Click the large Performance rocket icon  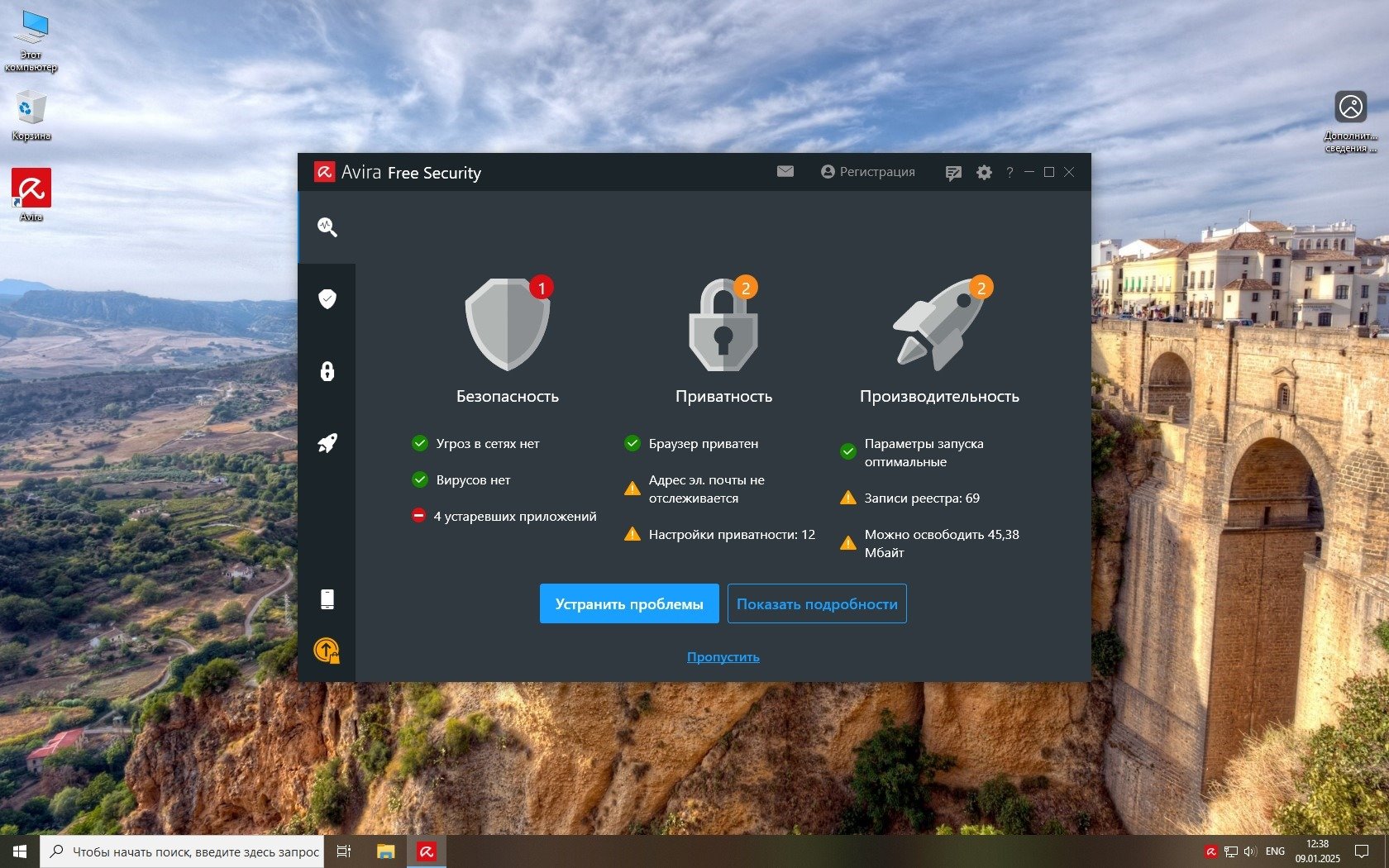coord(939,324)
